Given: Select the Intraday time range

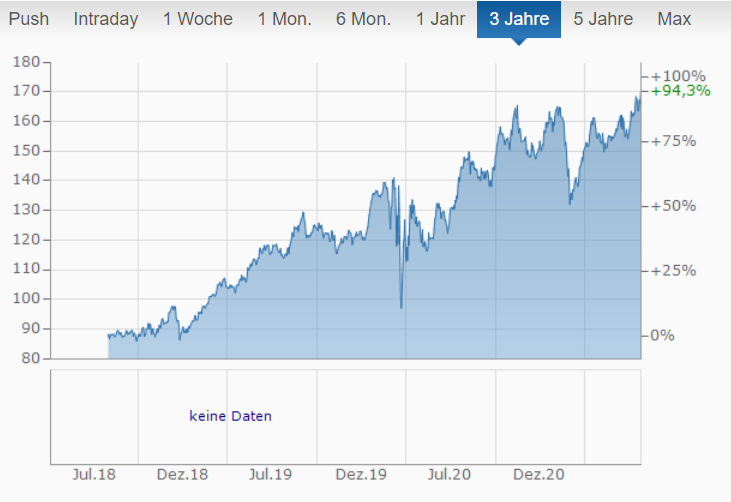Looking at the screenshot, I should (106, 19).
